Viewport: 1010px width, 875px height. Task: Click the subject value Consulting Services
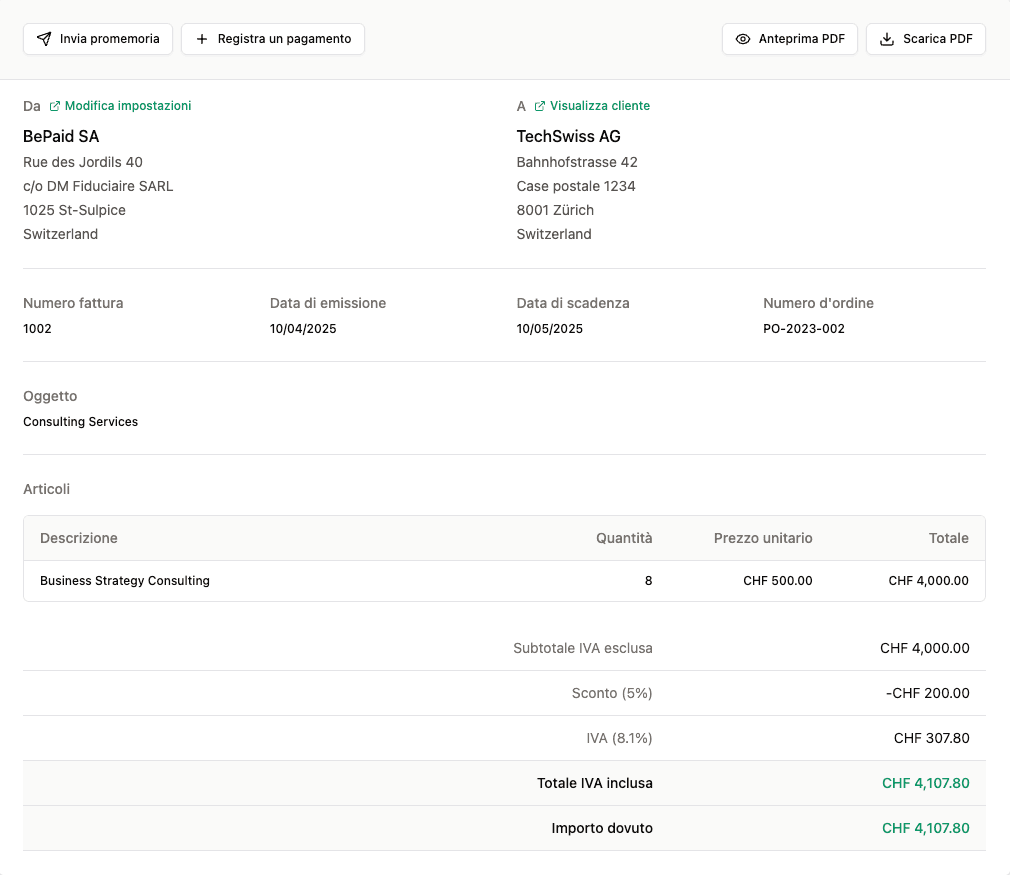(x=81, y=421)
